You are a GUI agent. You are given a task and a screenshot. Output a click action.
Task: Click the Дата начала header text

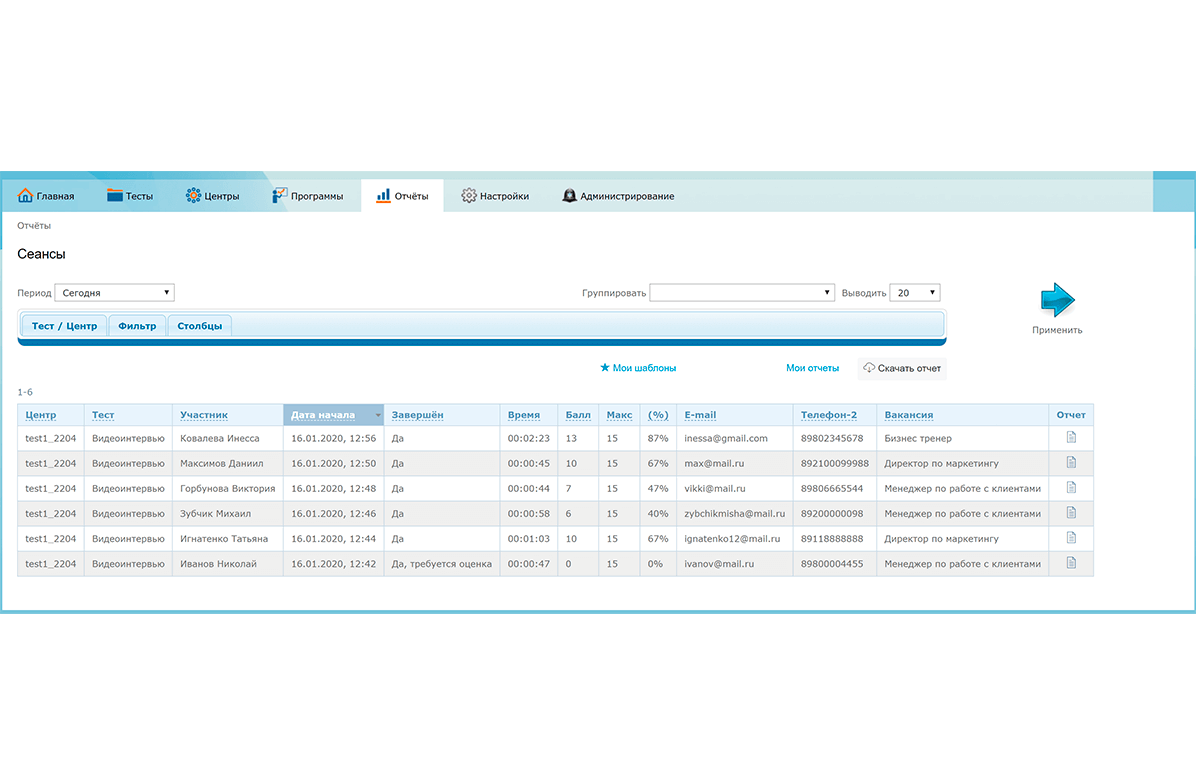point(323,415)
